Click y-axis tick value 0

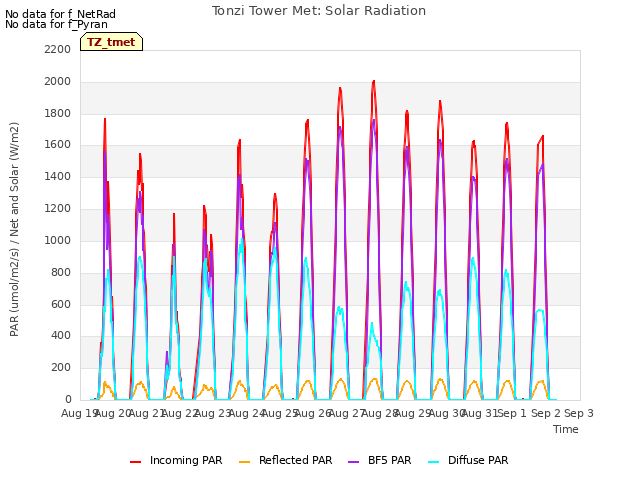click(x=68, y=400)
